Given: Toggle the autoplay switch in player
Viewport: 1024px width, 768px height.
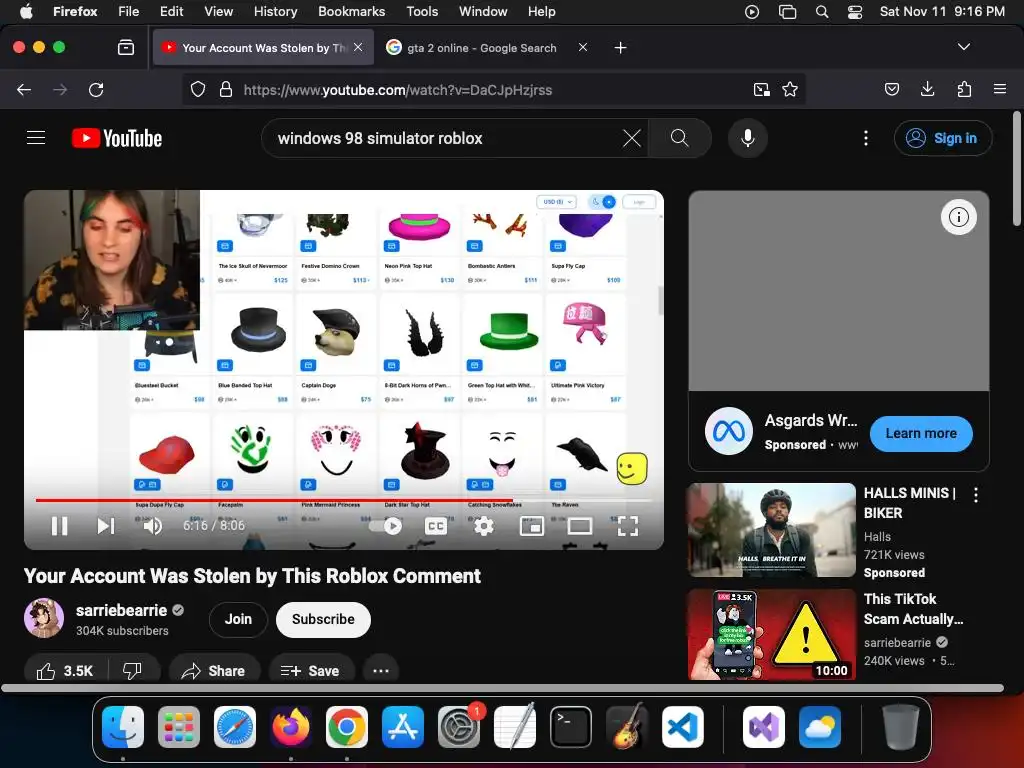Looking at the screenshot, I should [385, 526].
